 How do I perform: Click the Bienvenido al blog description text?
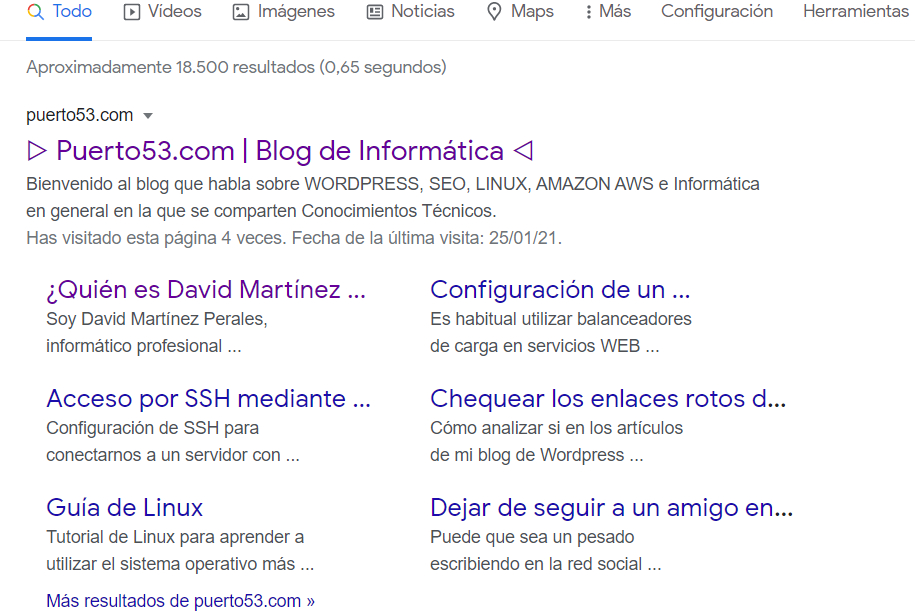393,197
